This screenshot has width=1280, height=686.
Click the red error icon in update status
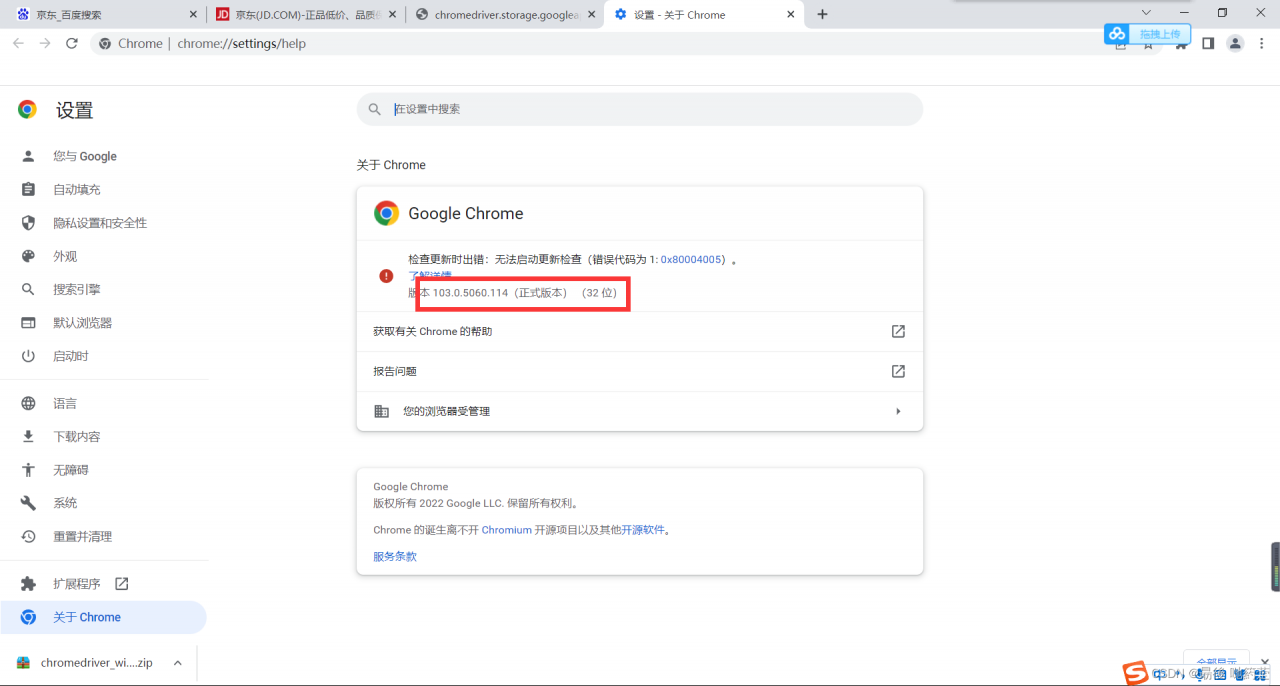point(386,276)
